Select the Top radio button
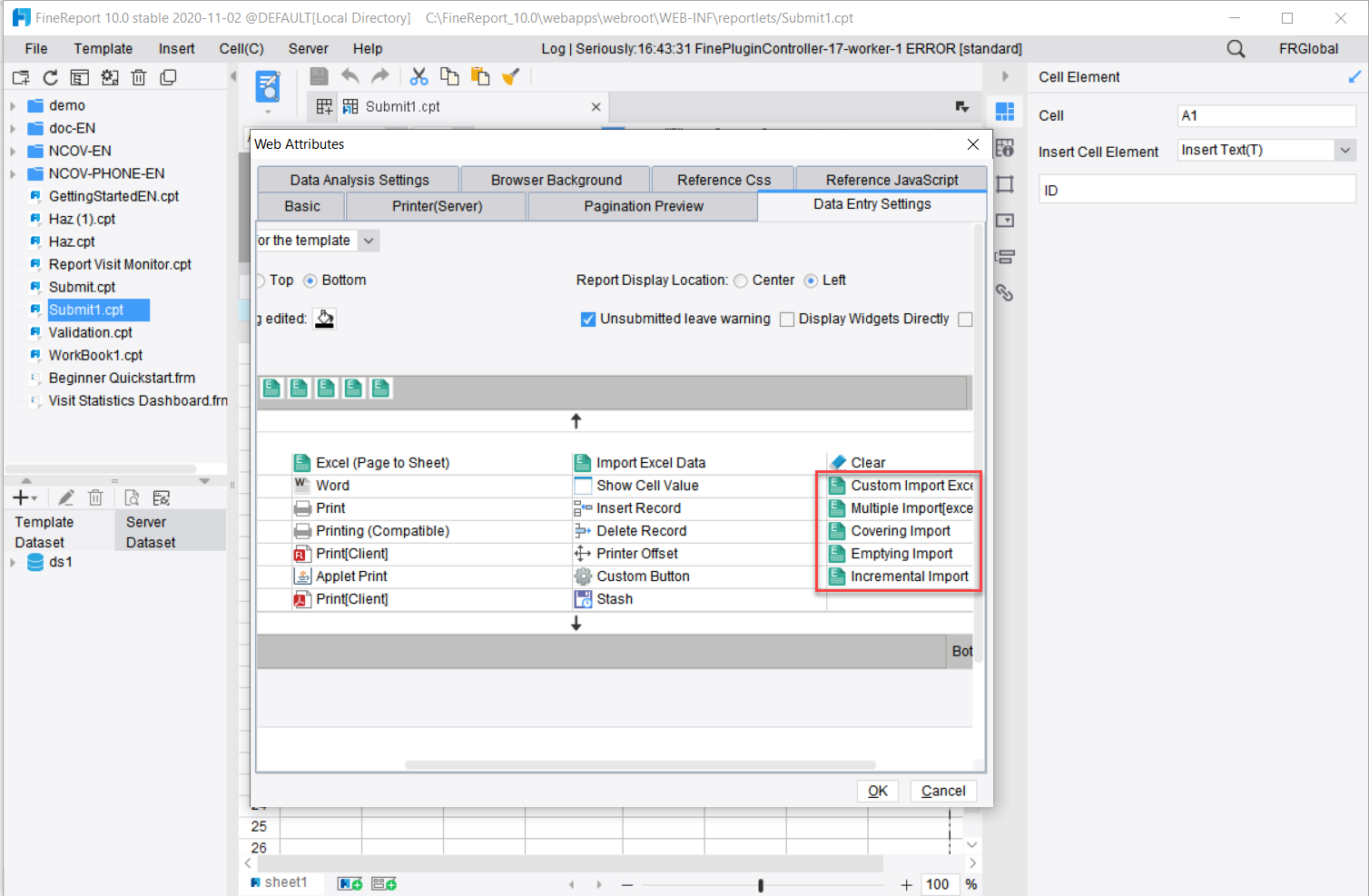The image size is (1369, 896). pyautogui.click(x=260, y=281)
